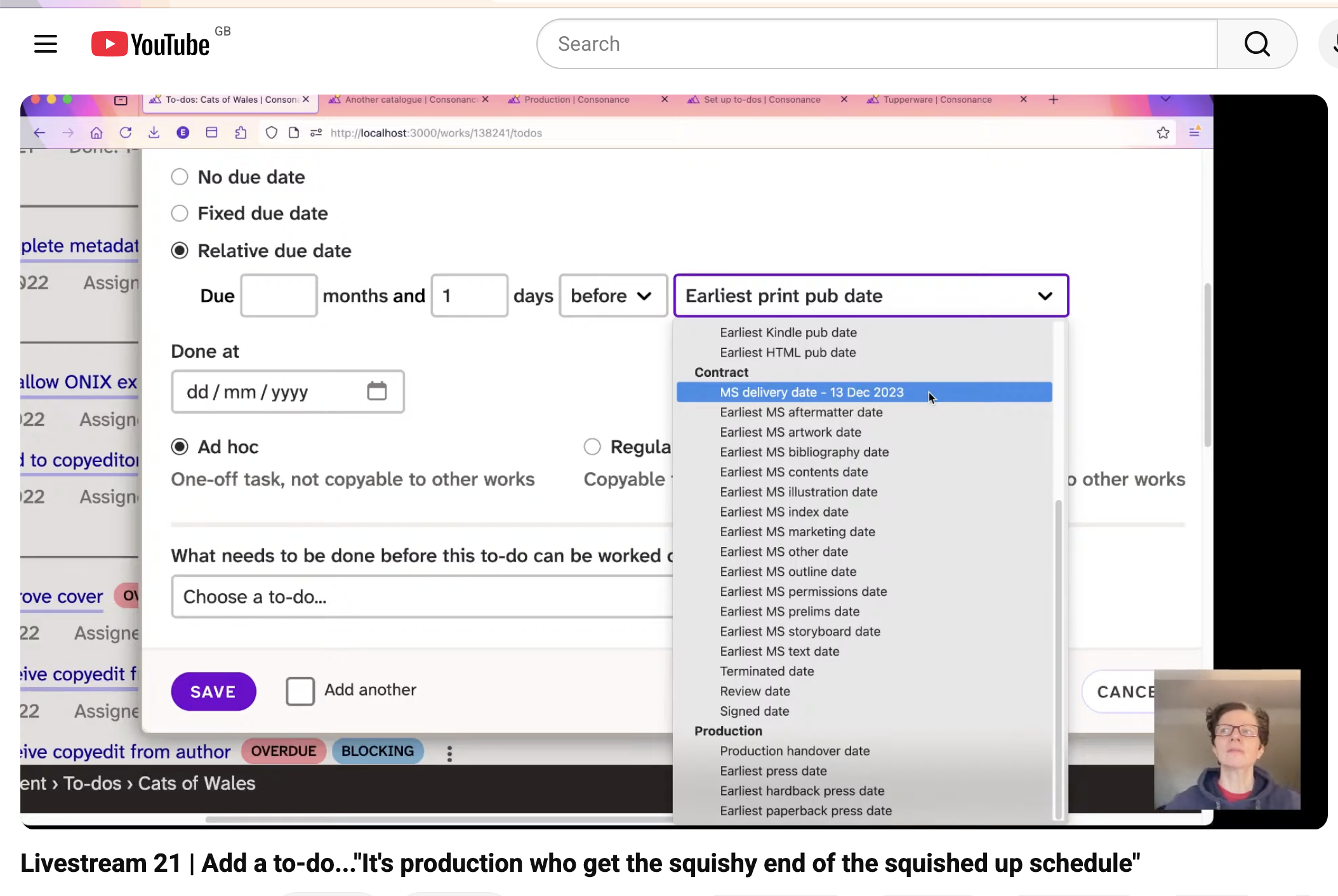This screenshot has width=1338, height=896.
Task: Click the dropdown list scrollbar
Action: 1058,660
